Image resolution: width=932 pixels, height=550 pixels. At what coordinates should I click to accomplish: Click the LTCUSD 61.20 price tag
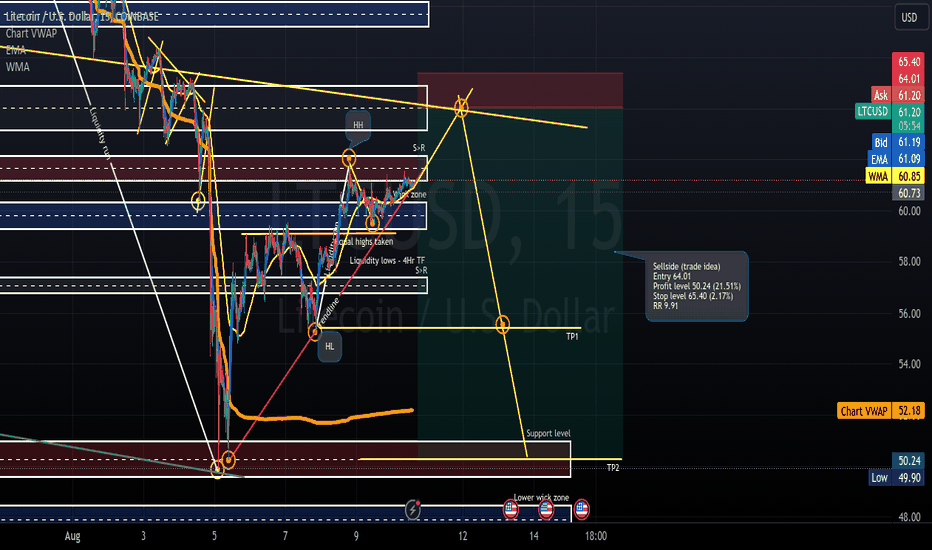[x=889, y=111]
